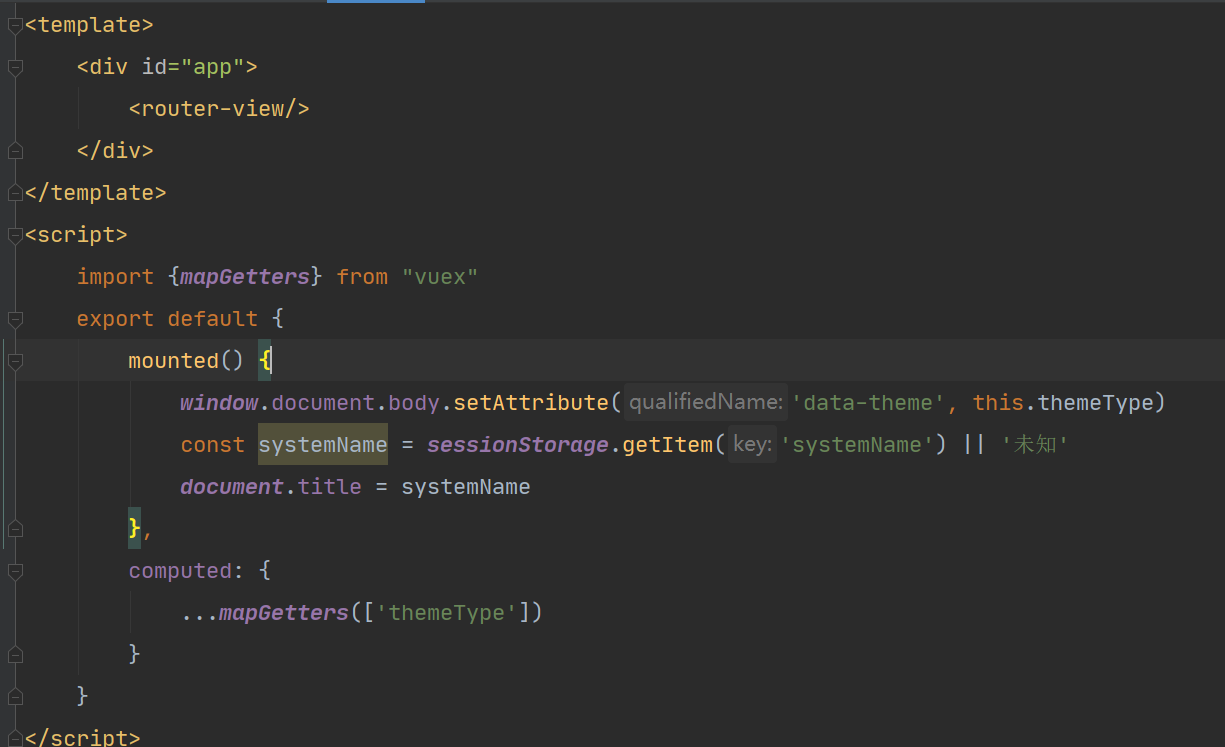1225x747 pixels.
Task: Click the || operator
Action: [974, 445]
